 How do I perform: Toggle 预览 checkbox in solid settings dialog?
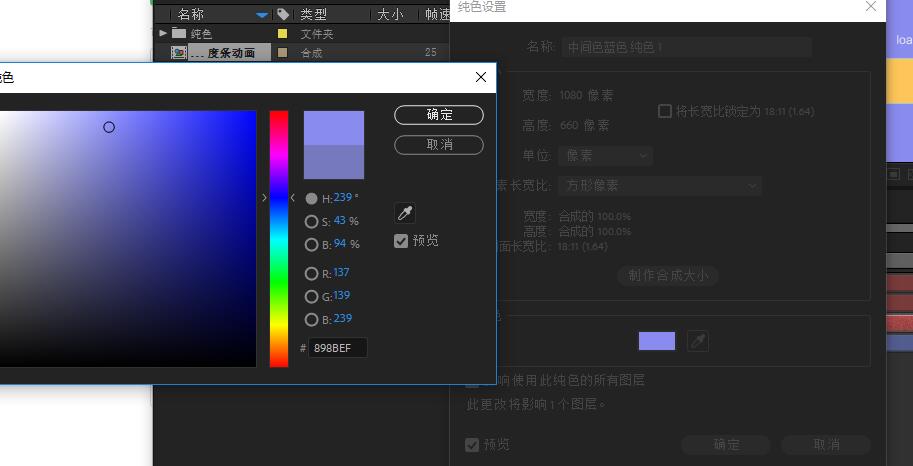pyautogui.click(x=472, y=445)
